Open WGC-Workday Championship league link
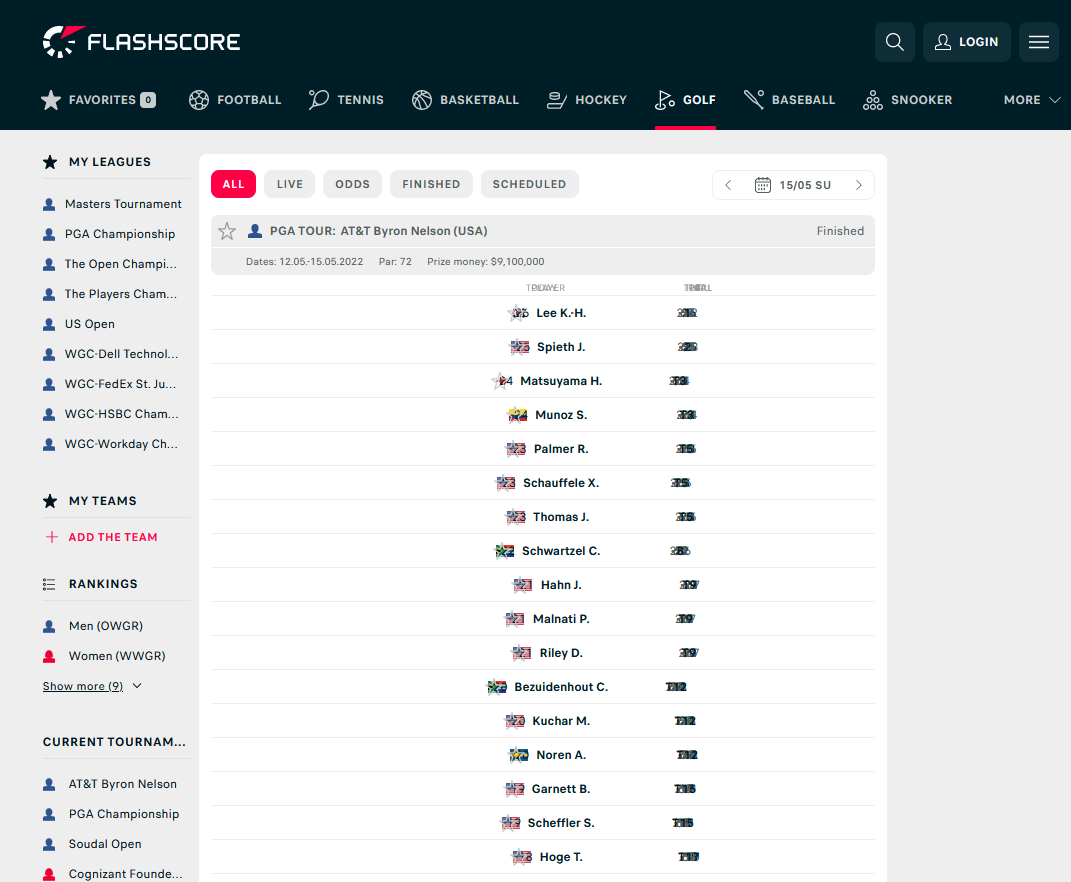The image size is (1071, 882). (121, 445)
